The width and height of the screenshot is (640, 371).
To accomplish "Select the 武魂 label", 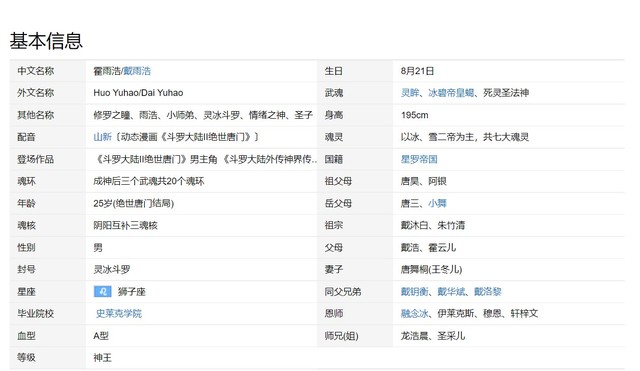I will [x=333, y=93].
